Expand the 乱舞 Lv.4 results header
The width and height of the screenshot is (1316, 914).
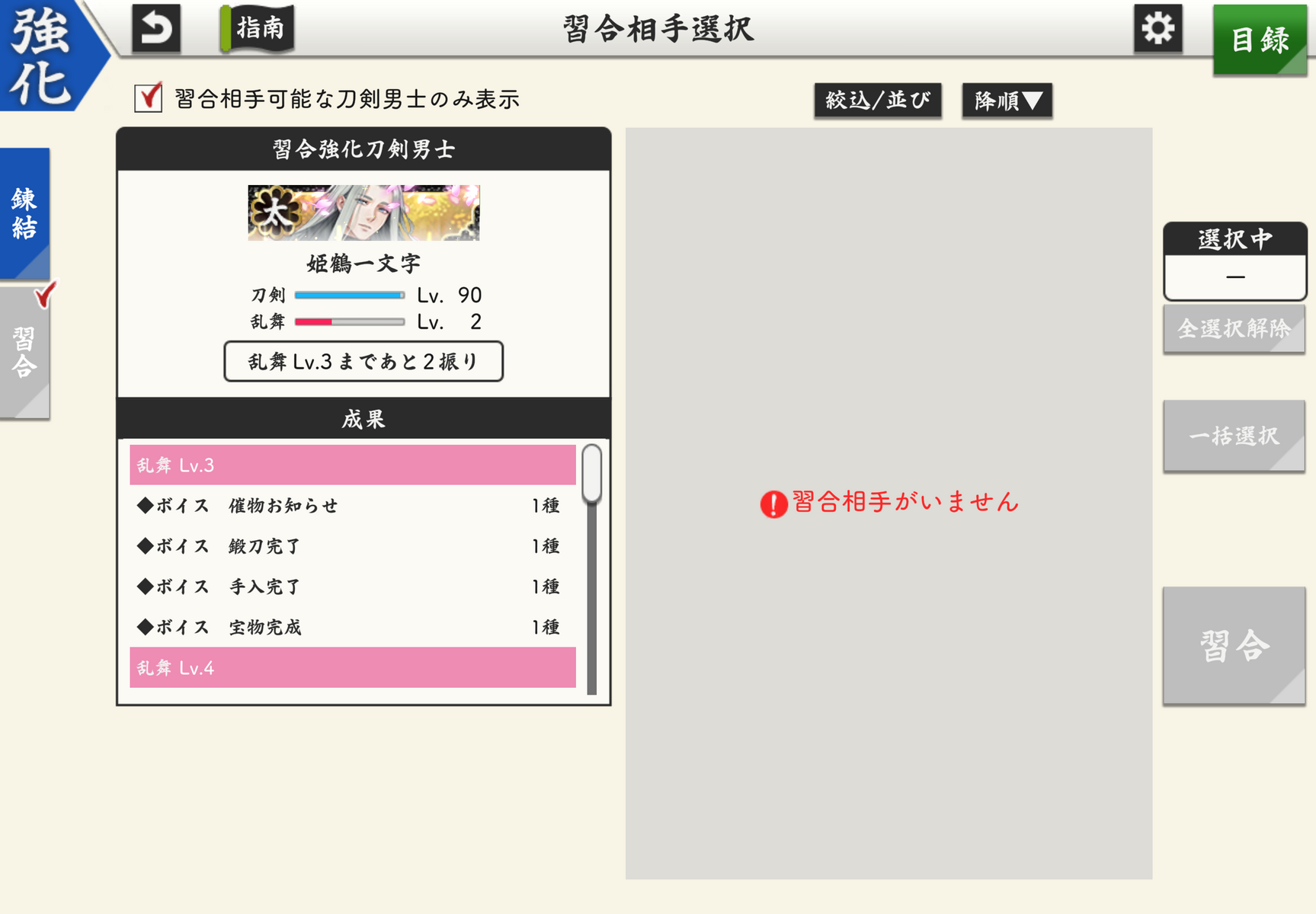[353, 667]
